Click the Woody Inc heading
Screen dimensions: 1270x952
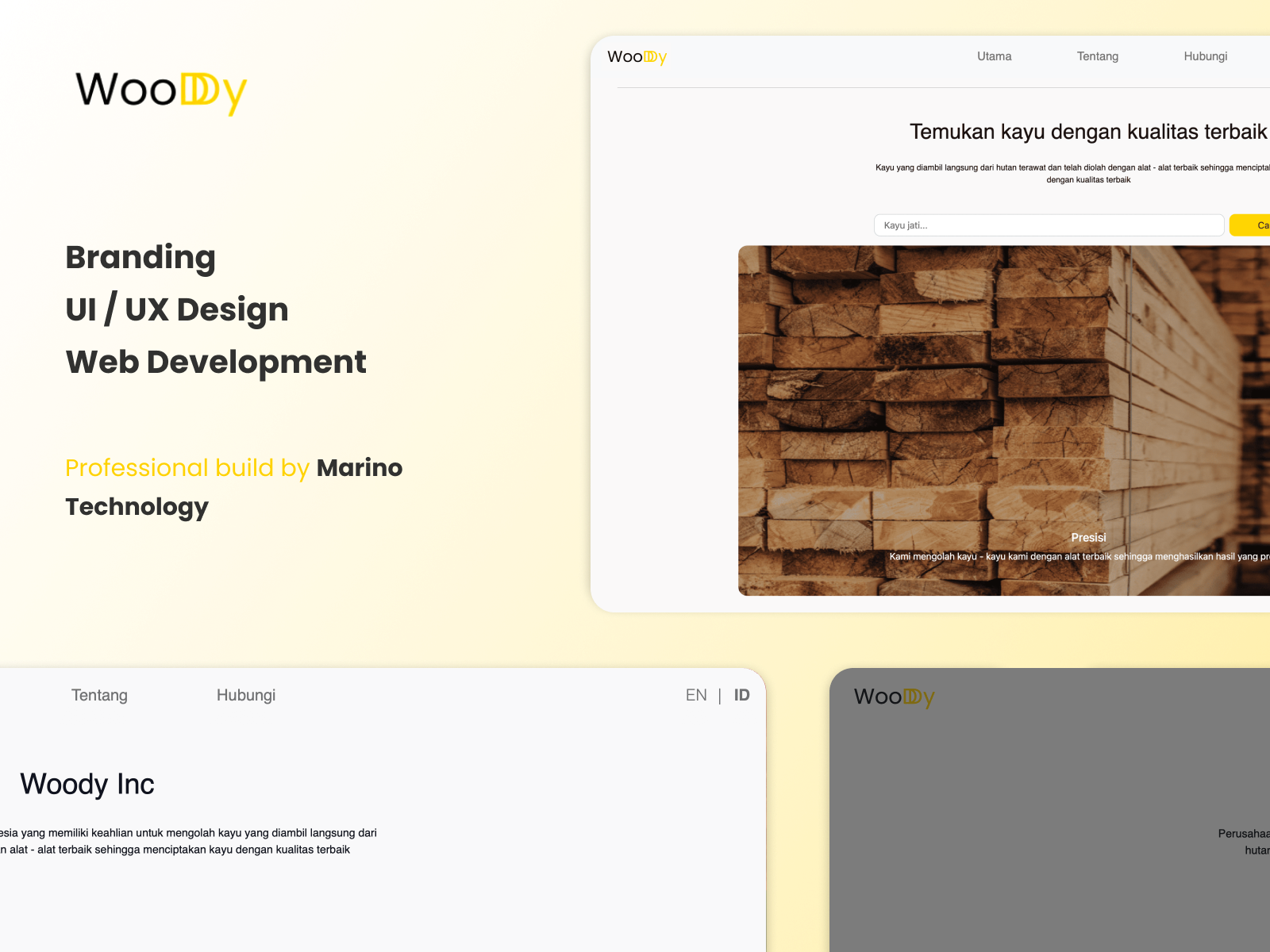89,785
